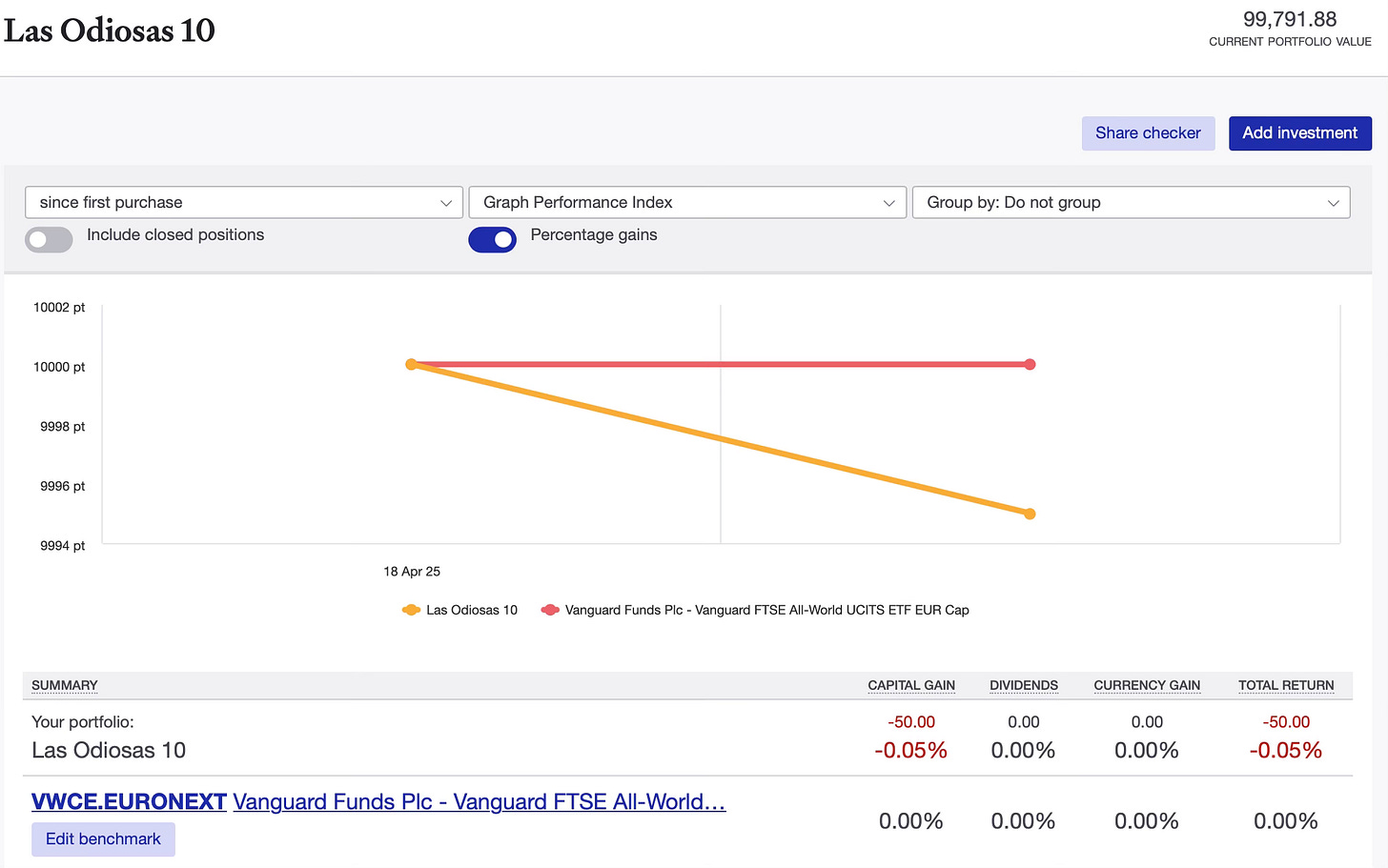
Task: Toggle the Vanguard FTSE All-World legend entry
Action: point(755,610)
